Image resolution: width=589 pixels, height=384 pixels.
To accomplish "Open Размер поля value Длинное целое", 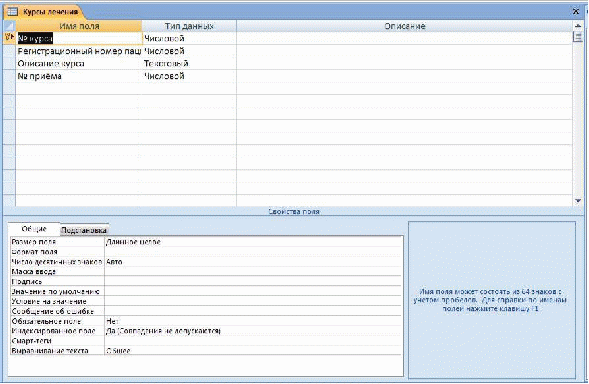I will pos(253,242).
